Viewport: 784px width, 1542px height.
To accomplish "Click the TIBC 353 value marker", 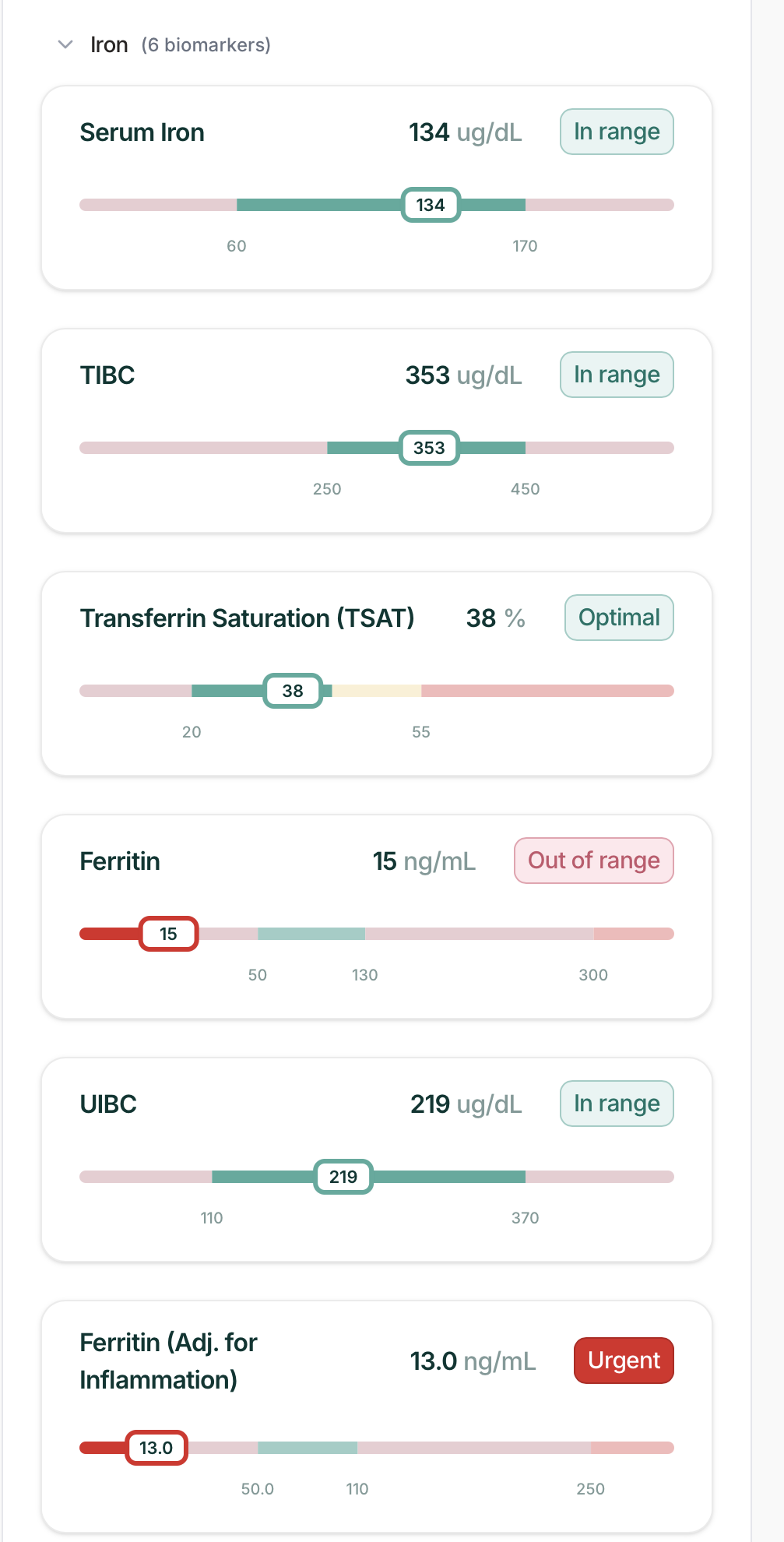I will click(x=429, y=448).
